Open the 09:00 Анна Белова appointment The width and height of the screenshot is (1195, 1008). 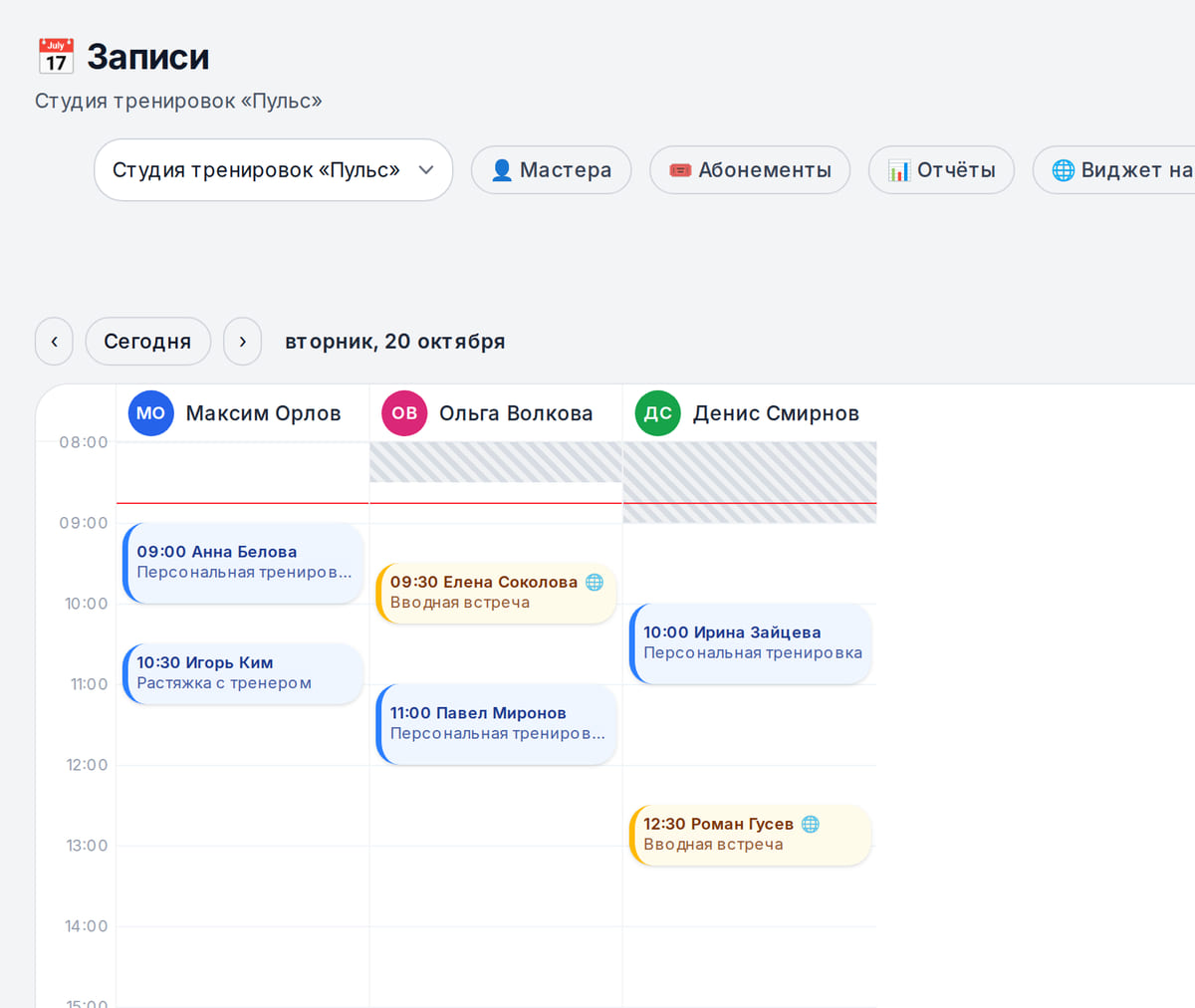pyautogui.click(x=243, y=563)
